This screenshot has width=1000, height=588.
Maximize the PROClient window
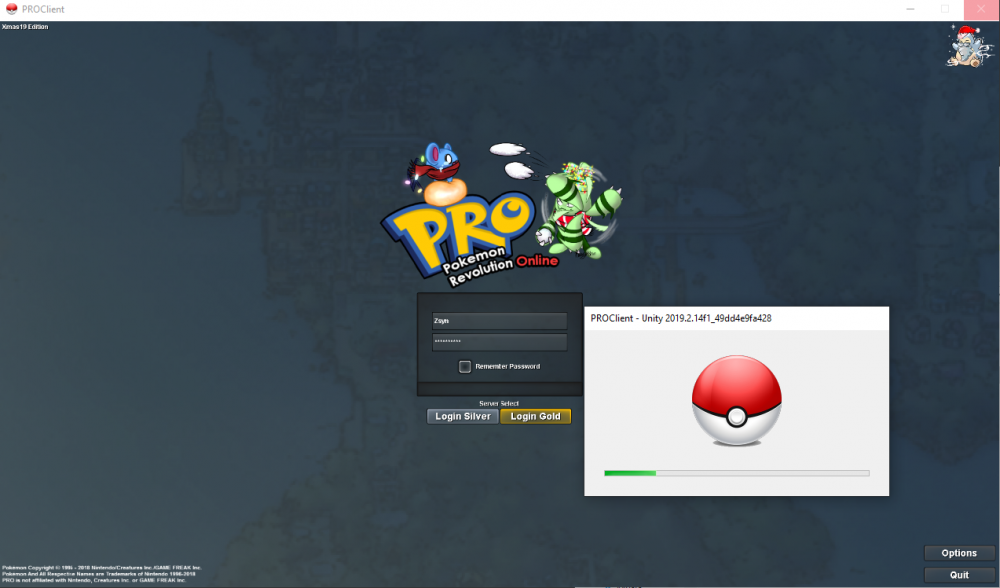point(945,9)
